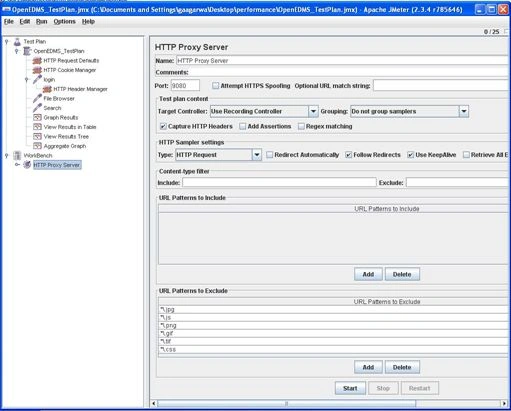
Task: Select the HTTP Proxy Server tree icon
Action: click(27, 165)
